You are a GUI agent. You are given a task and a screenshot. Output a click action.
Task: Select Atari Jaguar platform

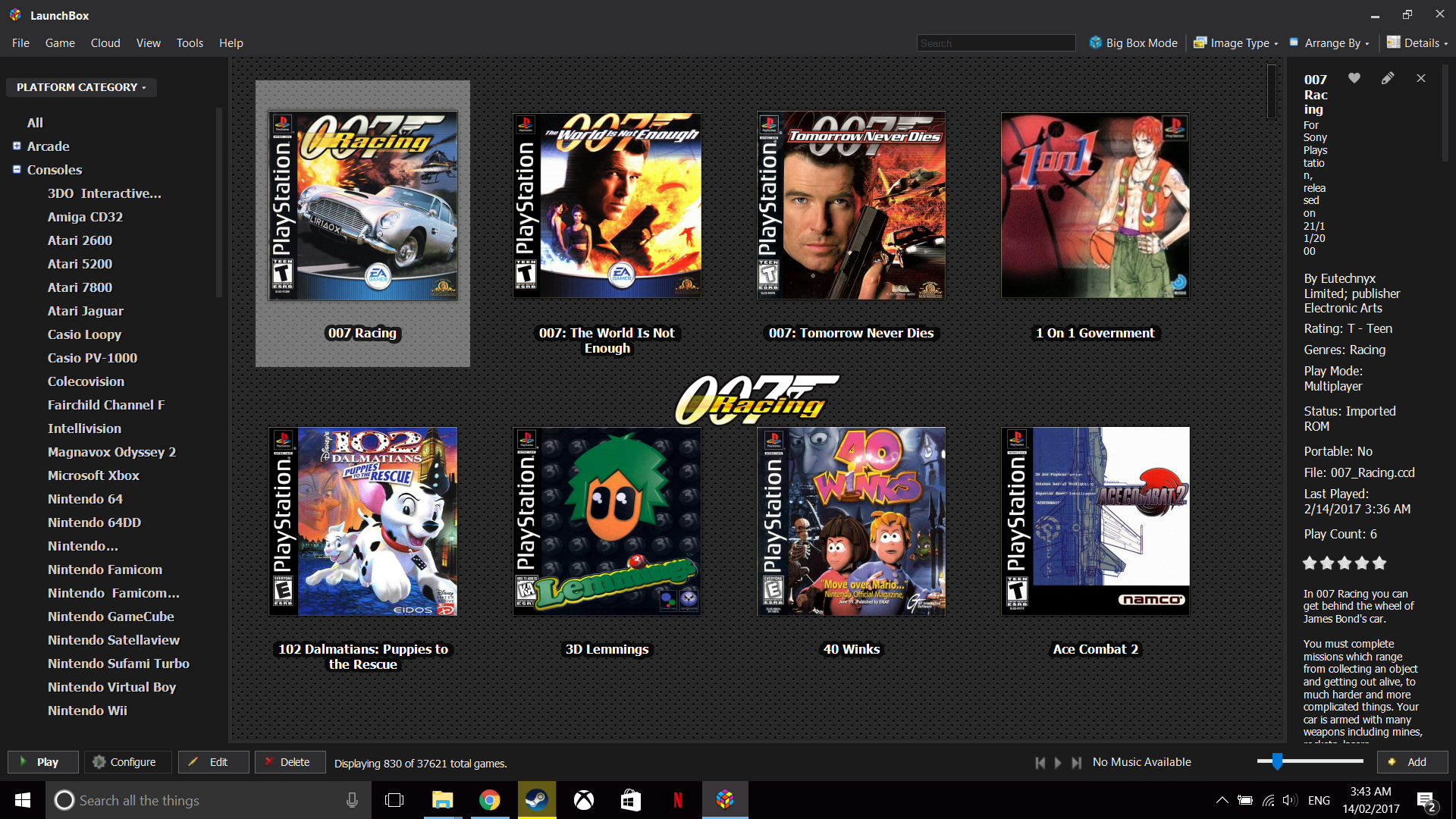[x=86, y=310]
